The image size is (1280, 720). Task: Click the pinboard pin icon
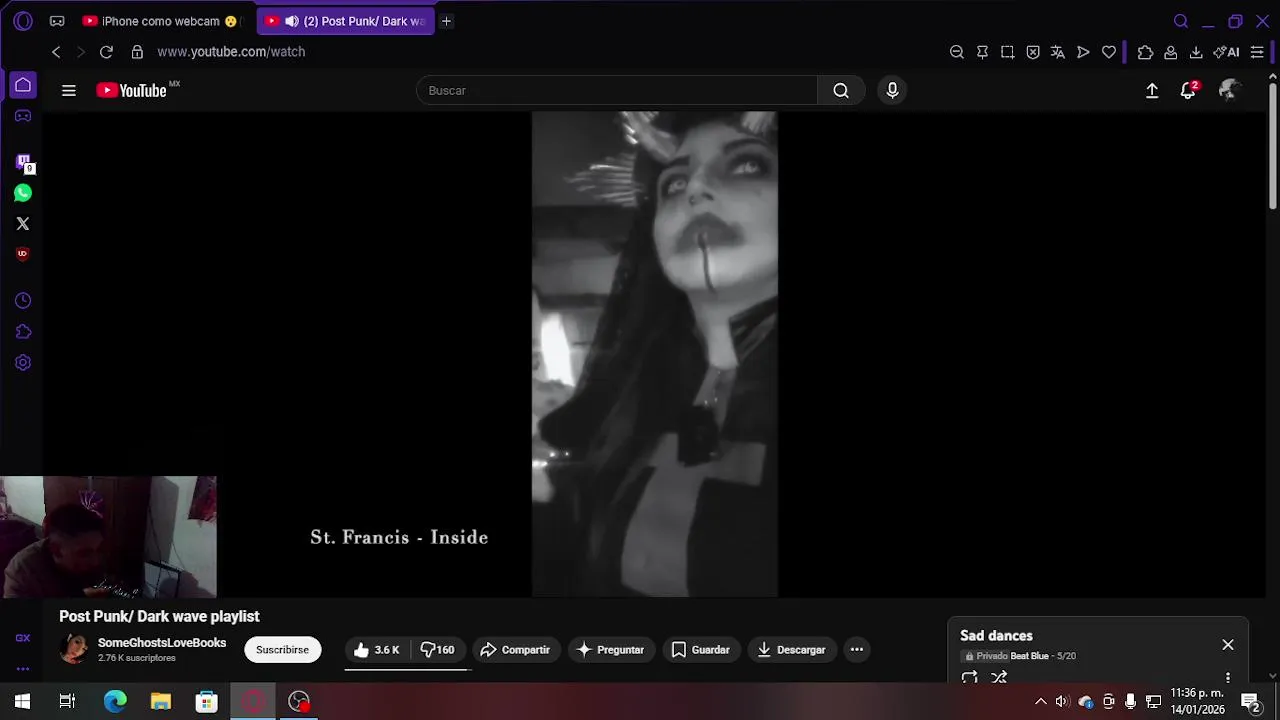tap(982, 52)
